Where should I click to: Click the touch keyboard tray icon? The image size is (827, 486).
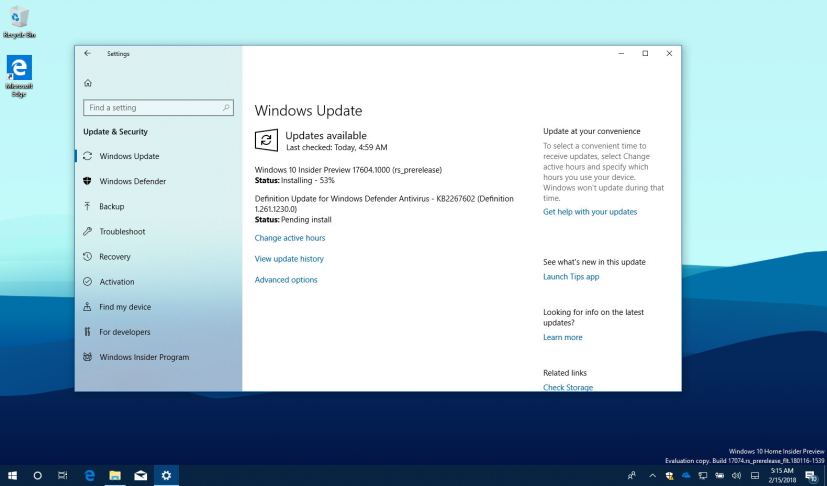pyautogui.click(x=755, y=475)
